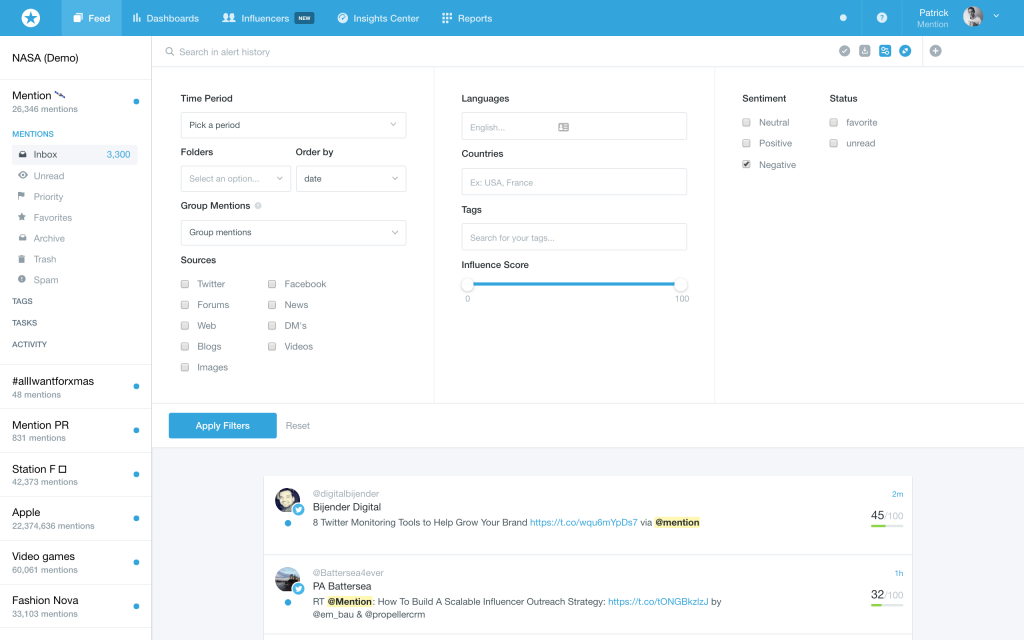The width and height of the screenshot is (1024, 640).
Task: Mark all as read checkmark icon
Action: [844, 51]
